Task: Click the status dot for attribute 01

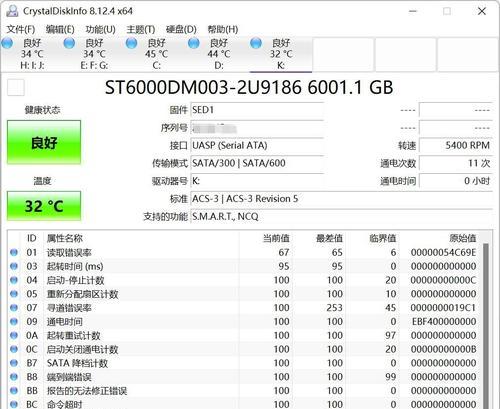Action: [x=14, y=252]
